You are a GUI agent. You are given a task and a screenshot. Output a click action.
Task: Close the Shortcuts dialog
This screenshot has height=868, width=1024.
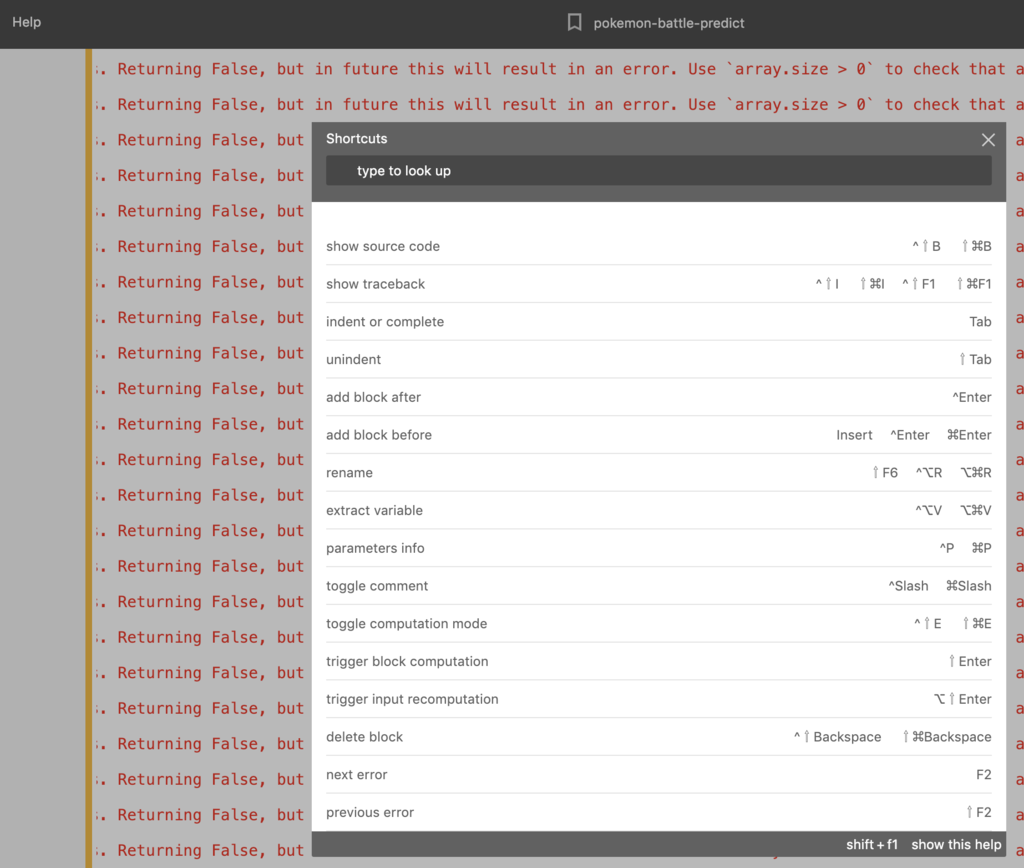(987, 140)
